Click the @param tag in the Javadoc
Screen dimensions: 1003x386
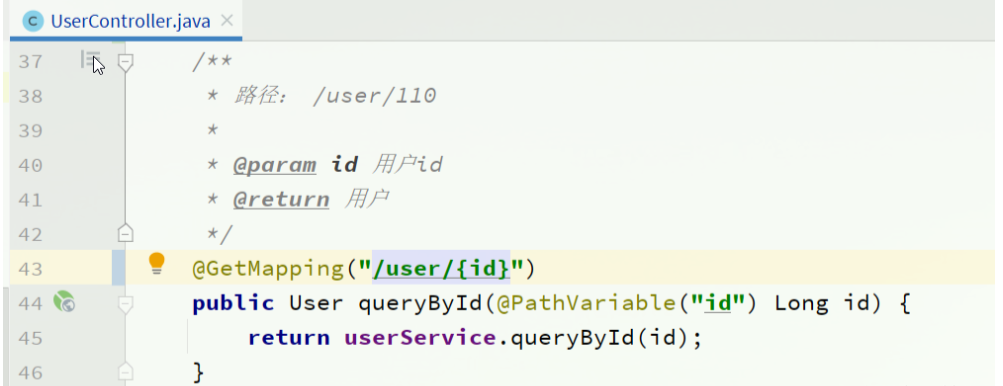pos(274,165)
